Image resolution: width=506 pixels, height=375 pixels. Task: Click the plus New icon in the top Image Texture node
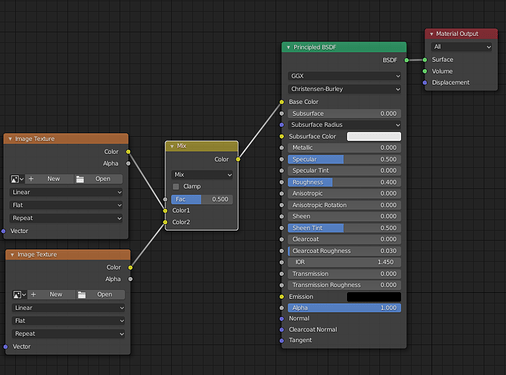(x=31, y=179)
